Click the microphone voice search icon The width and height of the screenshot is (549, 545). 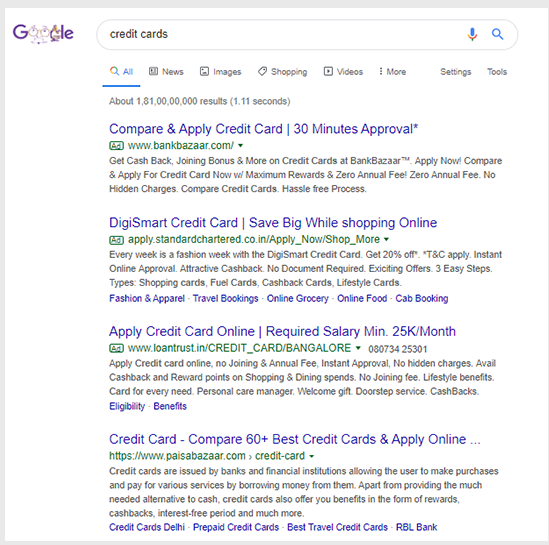coord(472,34)
